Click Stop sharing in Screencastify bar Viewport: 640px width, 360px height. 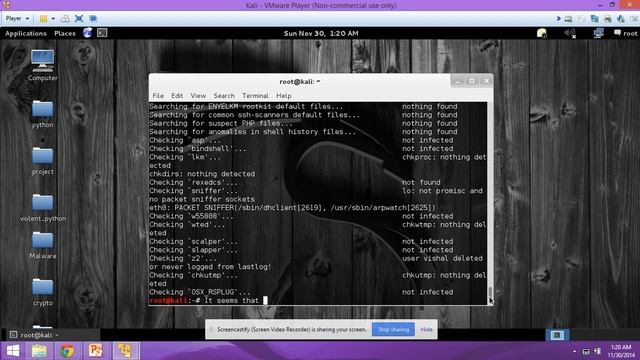pyautogui.click(x=393, y=329)
